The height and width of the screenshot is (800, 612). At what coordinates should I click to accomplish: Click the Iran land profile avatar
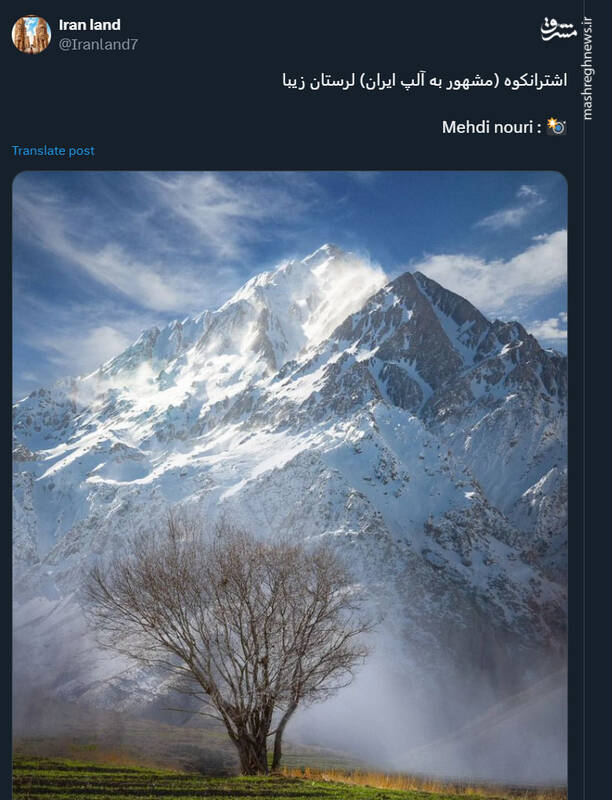click(x=31, y=35)
